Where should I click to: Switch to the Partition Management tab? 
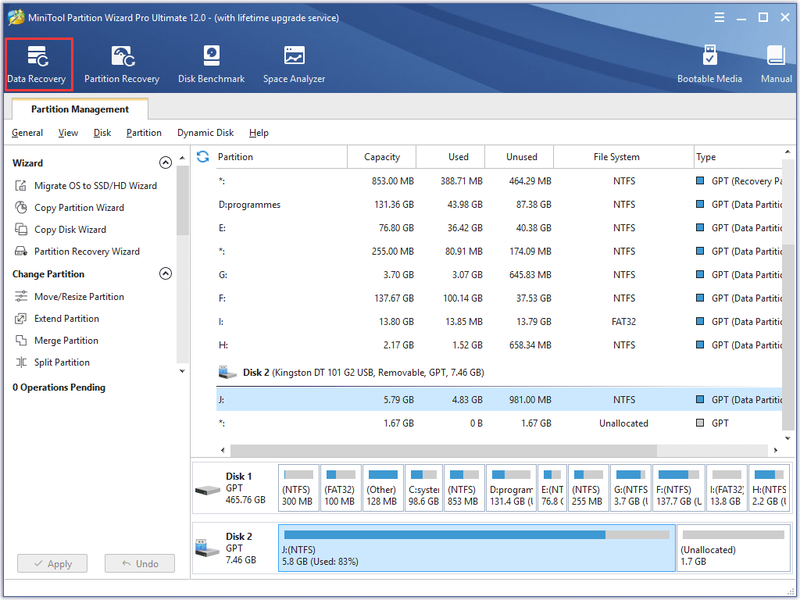coord(80,109)
